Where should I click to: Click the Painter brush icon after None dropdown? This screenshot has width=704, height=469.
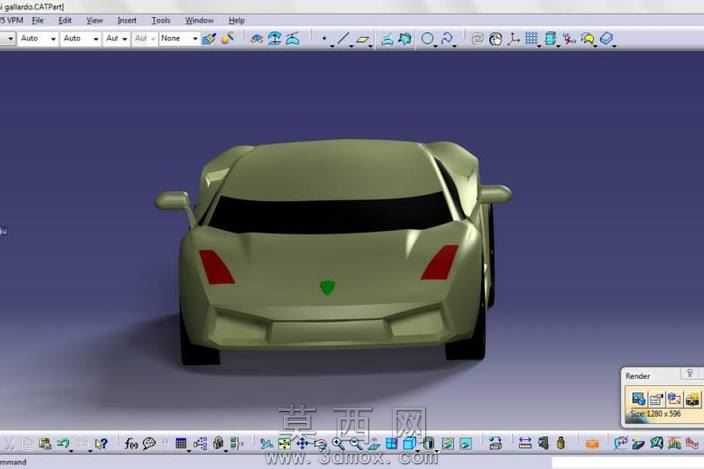[x=209, y=39]
